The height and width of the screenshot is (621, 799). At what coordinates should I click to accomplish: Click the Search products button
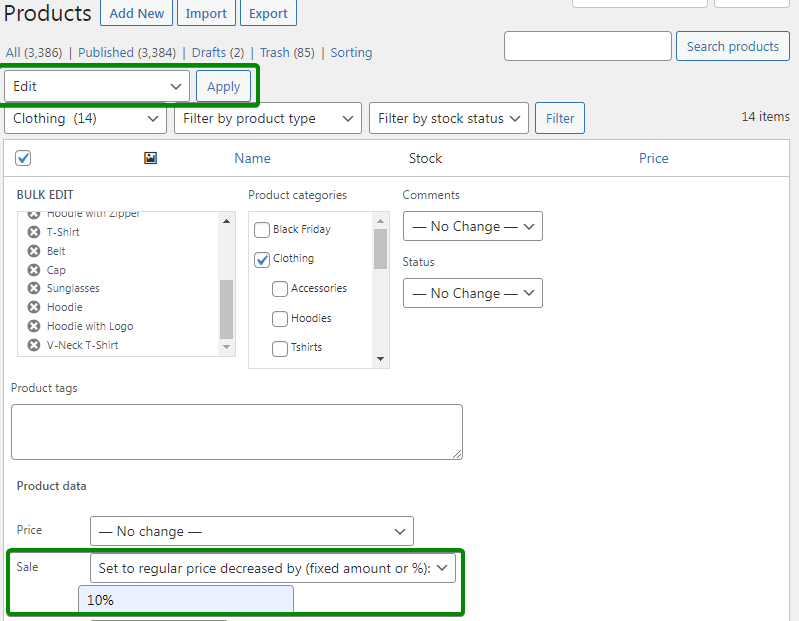732,46
